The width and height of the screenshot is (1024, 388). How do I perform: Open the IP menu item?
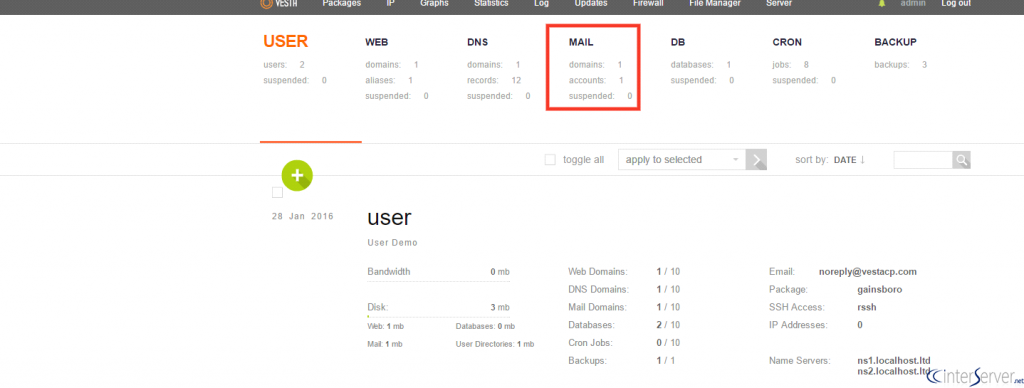click(x=391, y=3)
